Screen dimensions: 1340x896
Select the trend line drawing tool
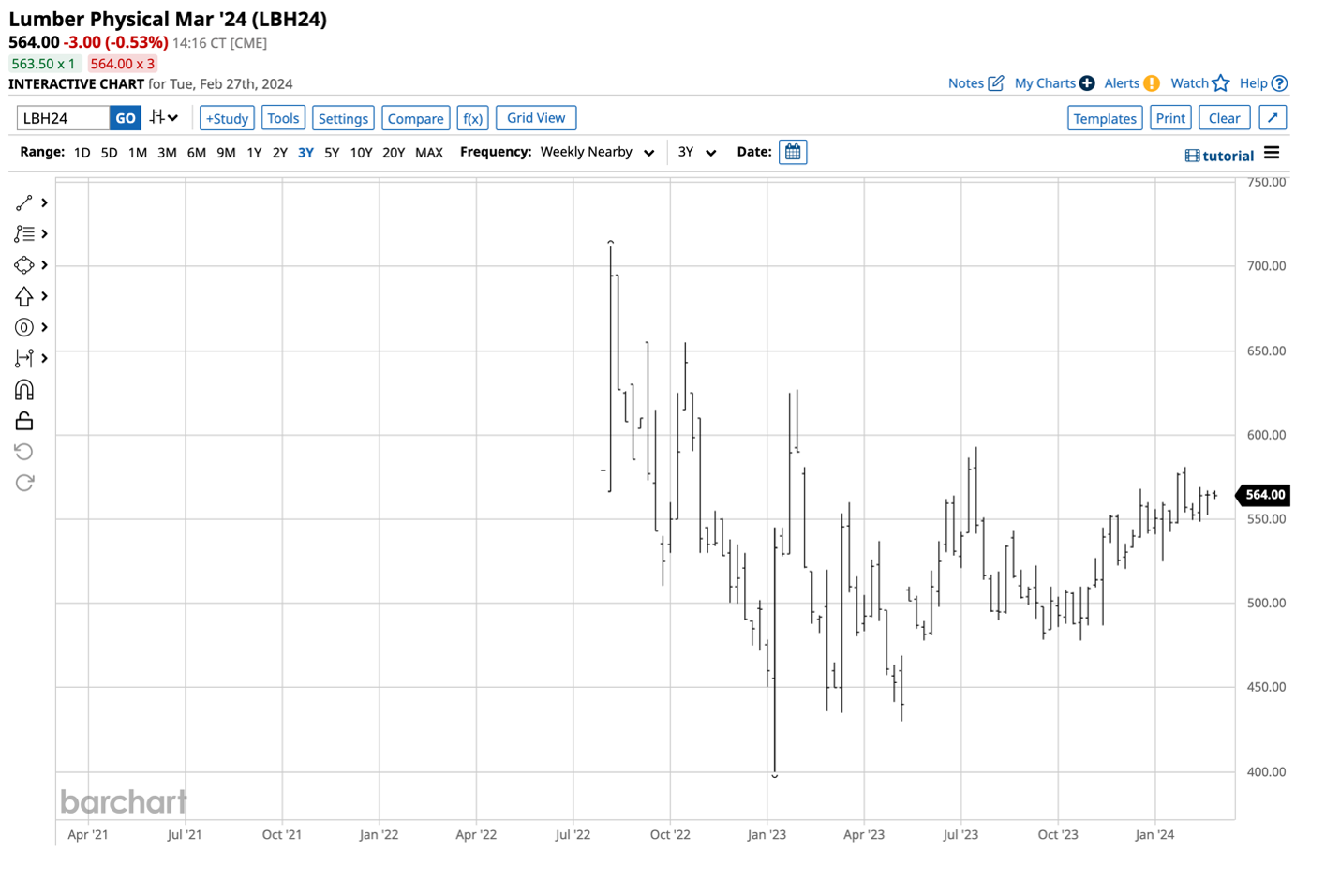pos(24,202)
